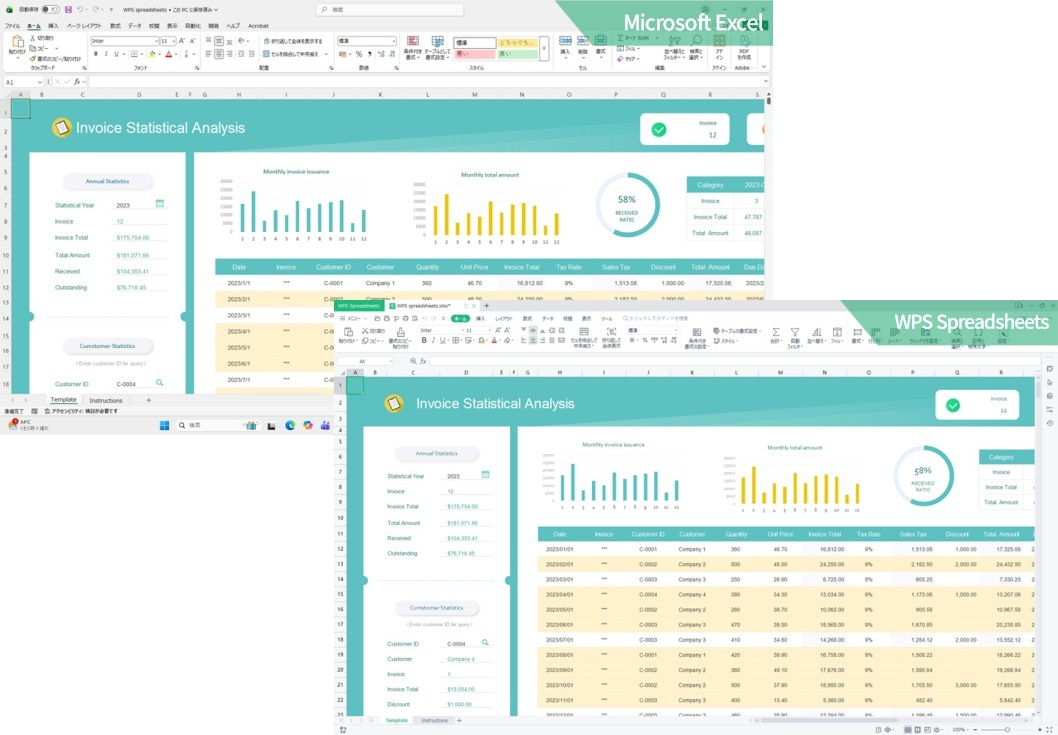Click the magnifier beside Customer ID in WPS

485,643
